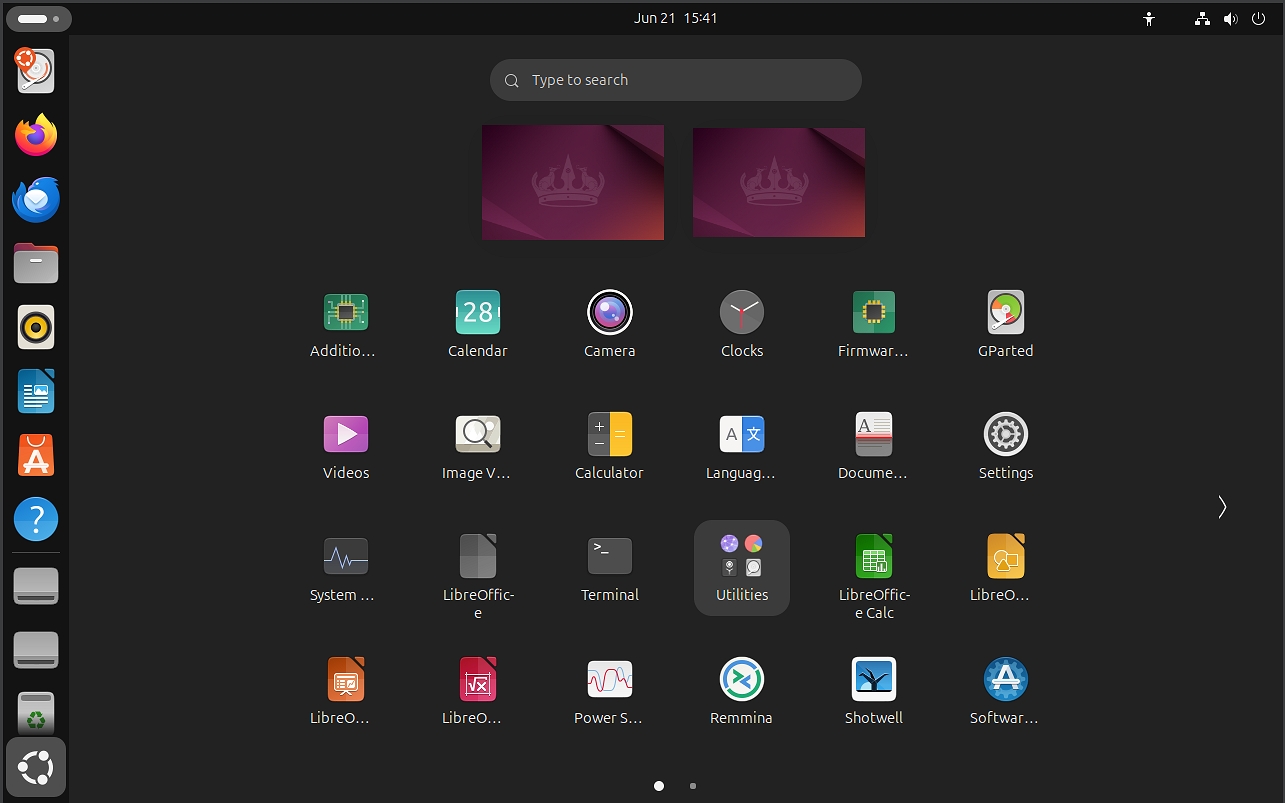Open the Clocks app
The height and width of the screenshot is (803, 1285).
(741, 313)
